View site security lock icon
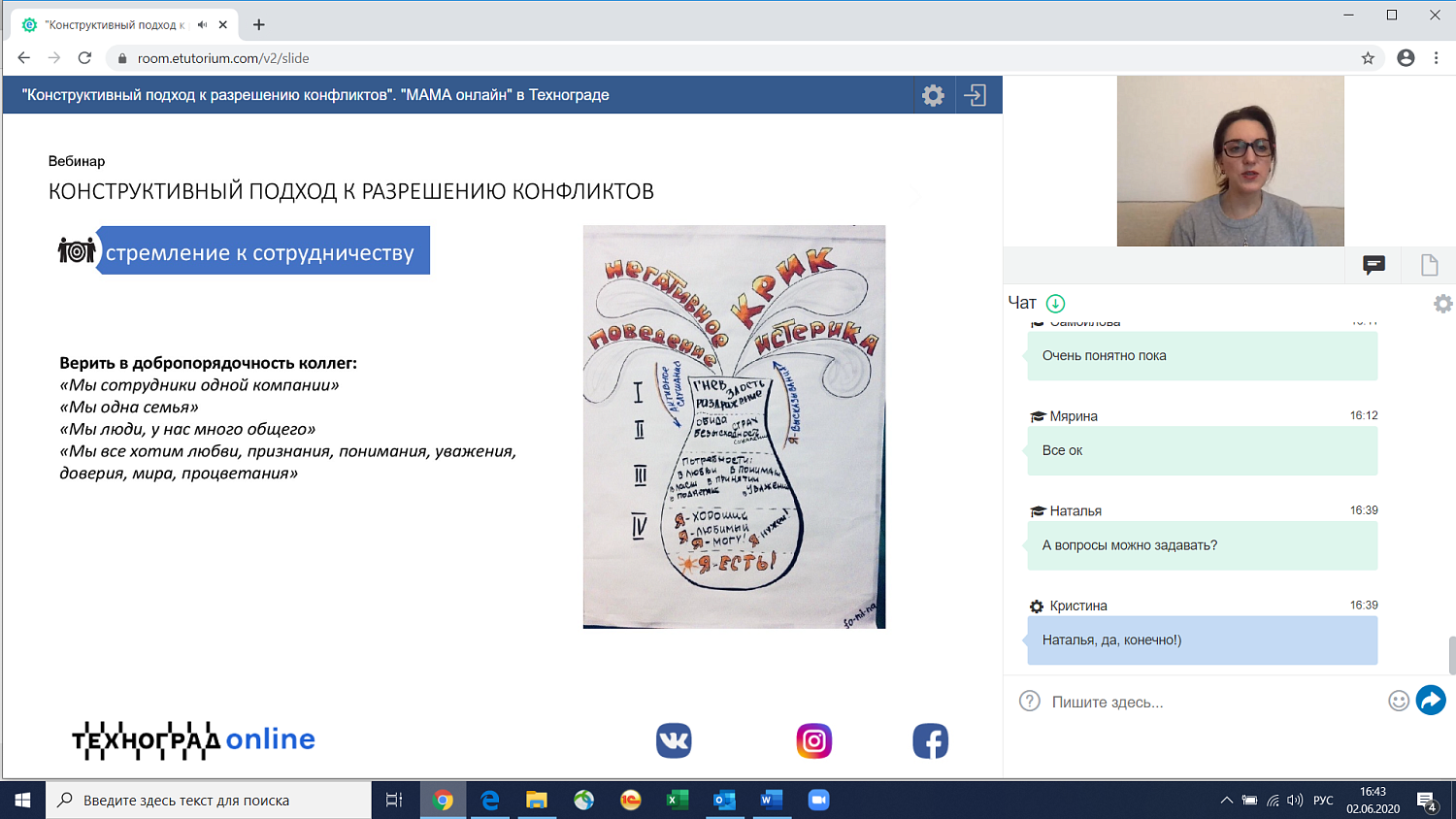The height and width of the screenshot is (819, 1456). (x=122, y=58)
